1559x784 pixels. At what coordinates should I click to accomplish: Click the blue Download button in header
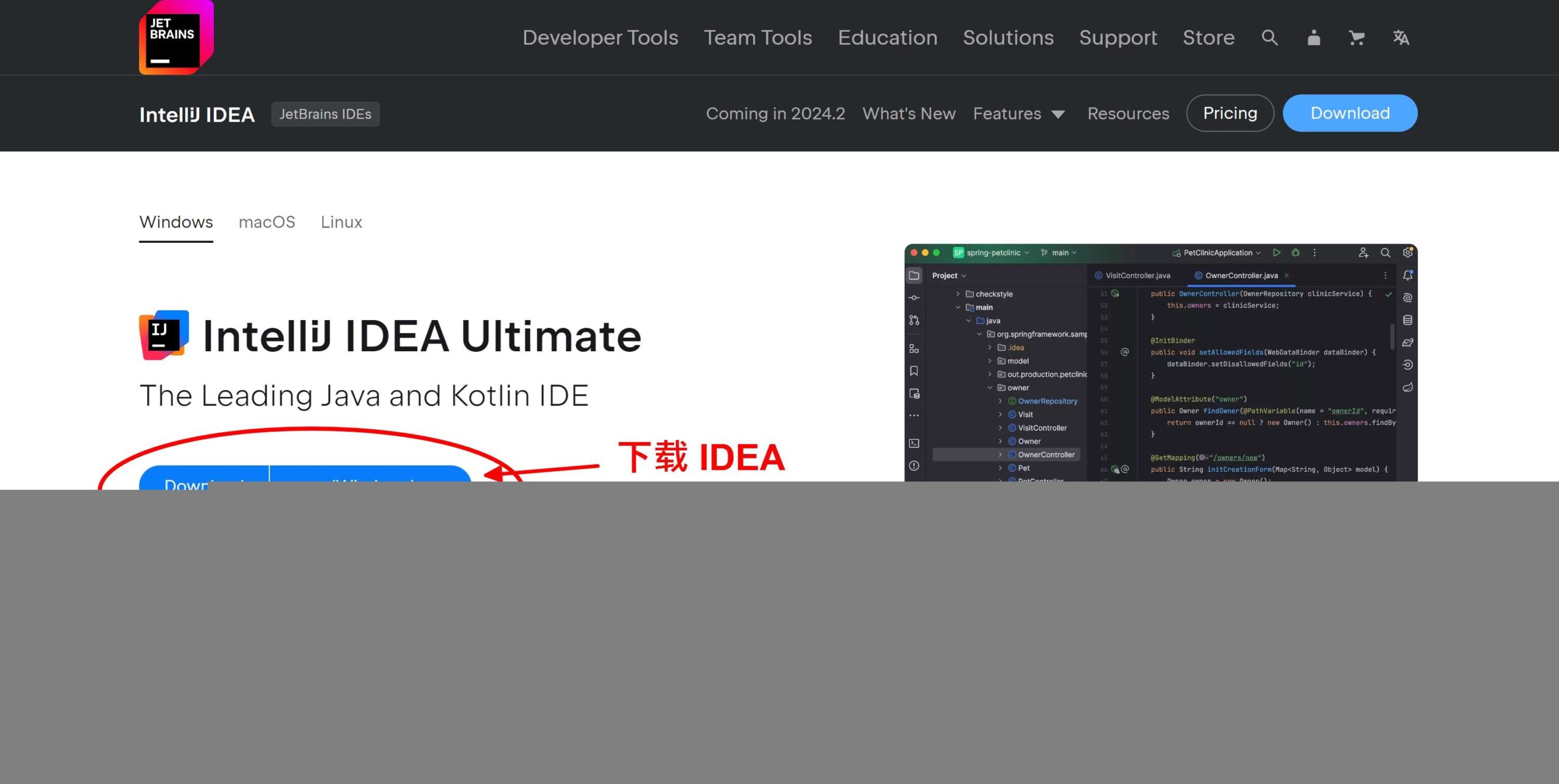1350,113
